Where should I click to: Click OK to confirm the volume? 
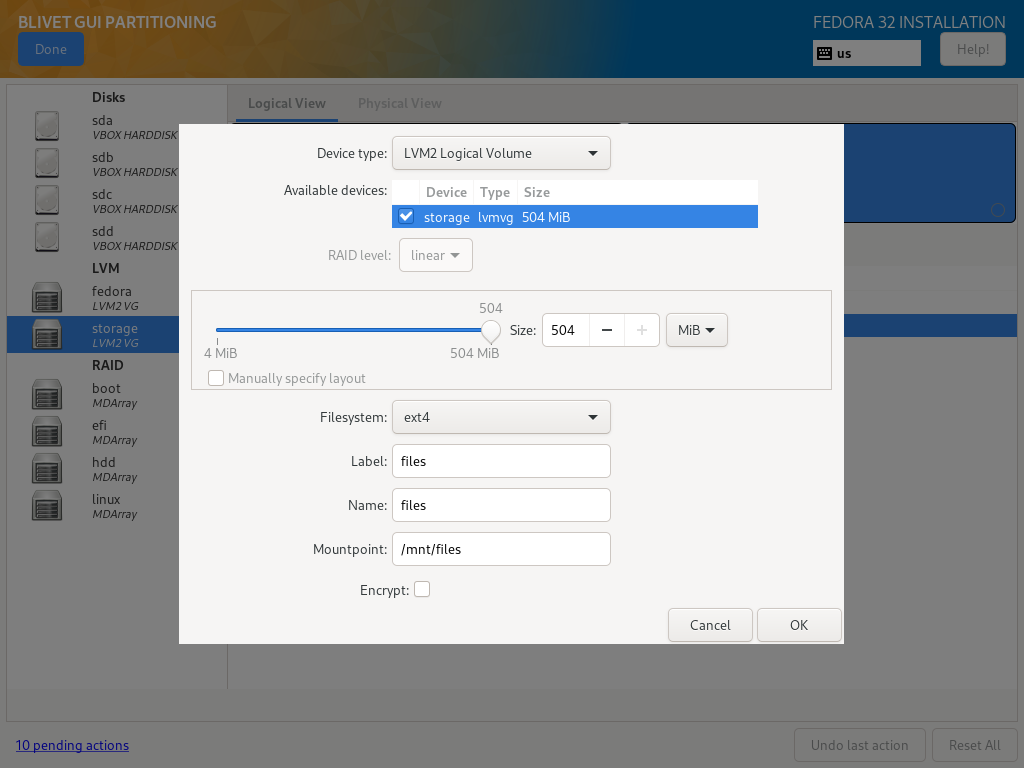point(798,625)
